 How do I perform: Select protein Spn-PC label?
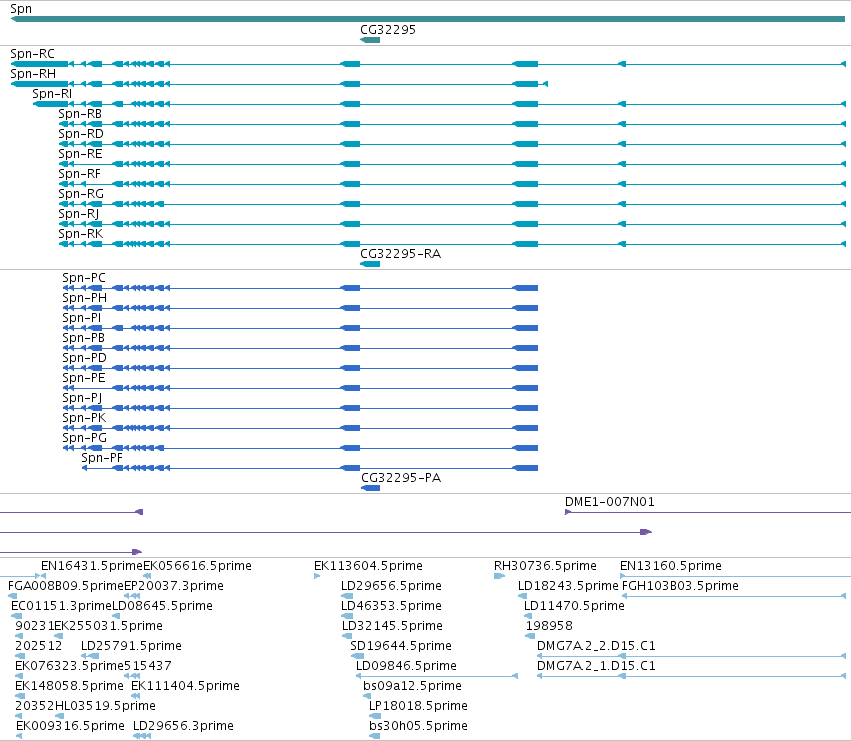click(84, 278)
